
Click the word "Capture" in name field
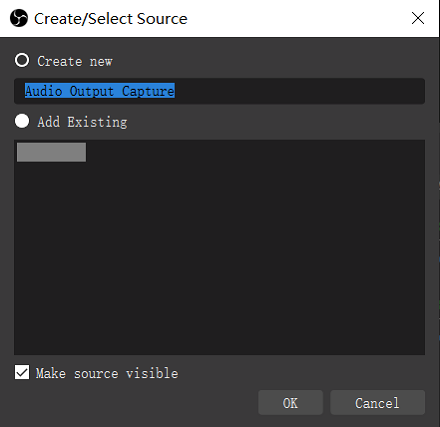pos(148,91)
